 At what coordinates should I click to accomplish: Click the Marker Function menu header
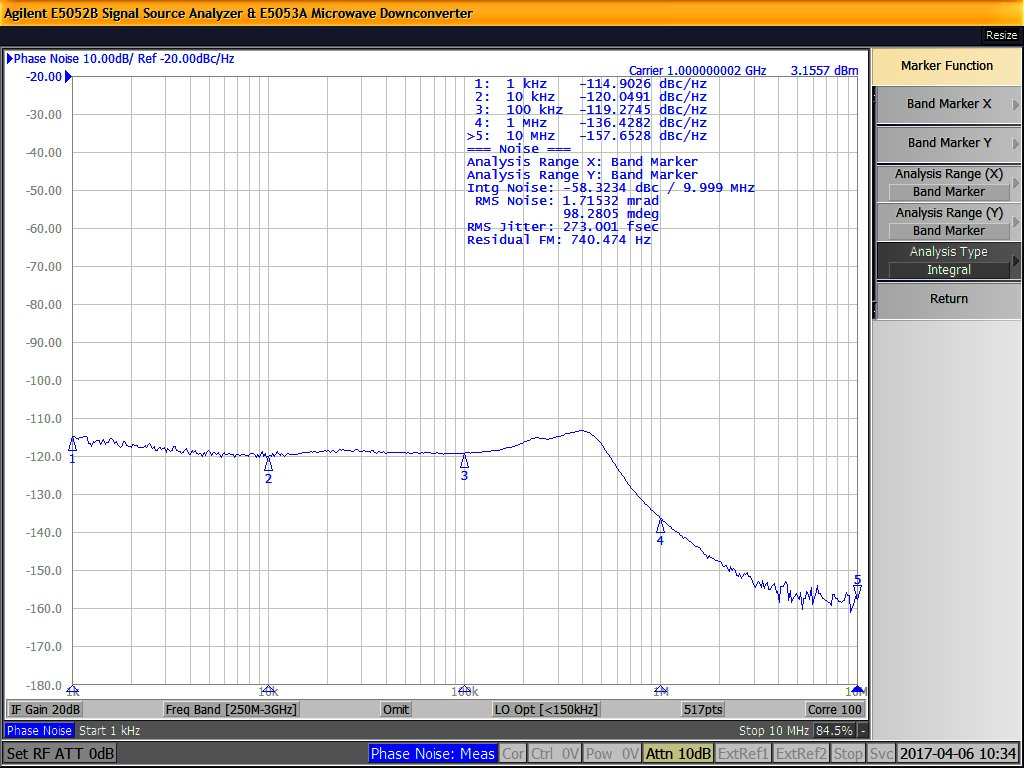(x=947, y=66)
